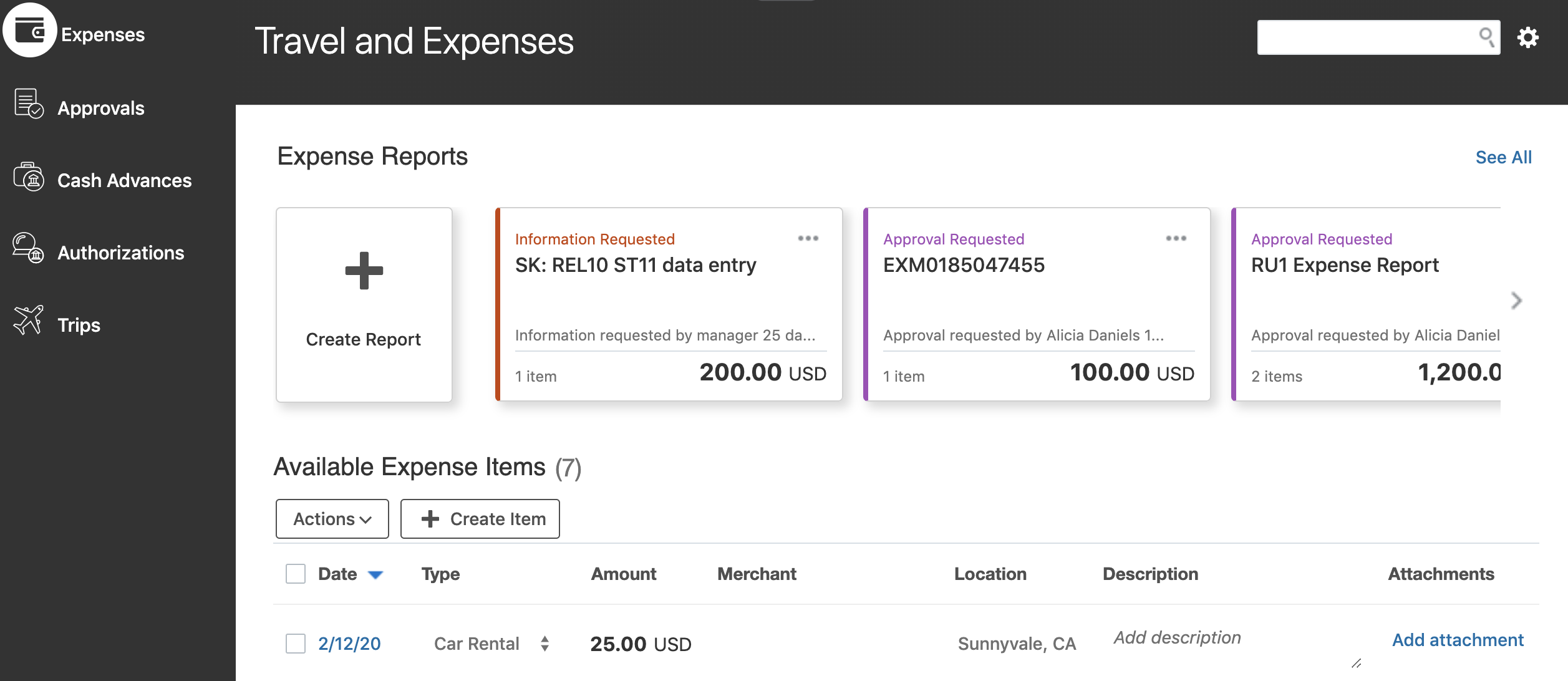
Task: Open three-dot menu on EXM0185047455 card
Action: point(1176,238)
